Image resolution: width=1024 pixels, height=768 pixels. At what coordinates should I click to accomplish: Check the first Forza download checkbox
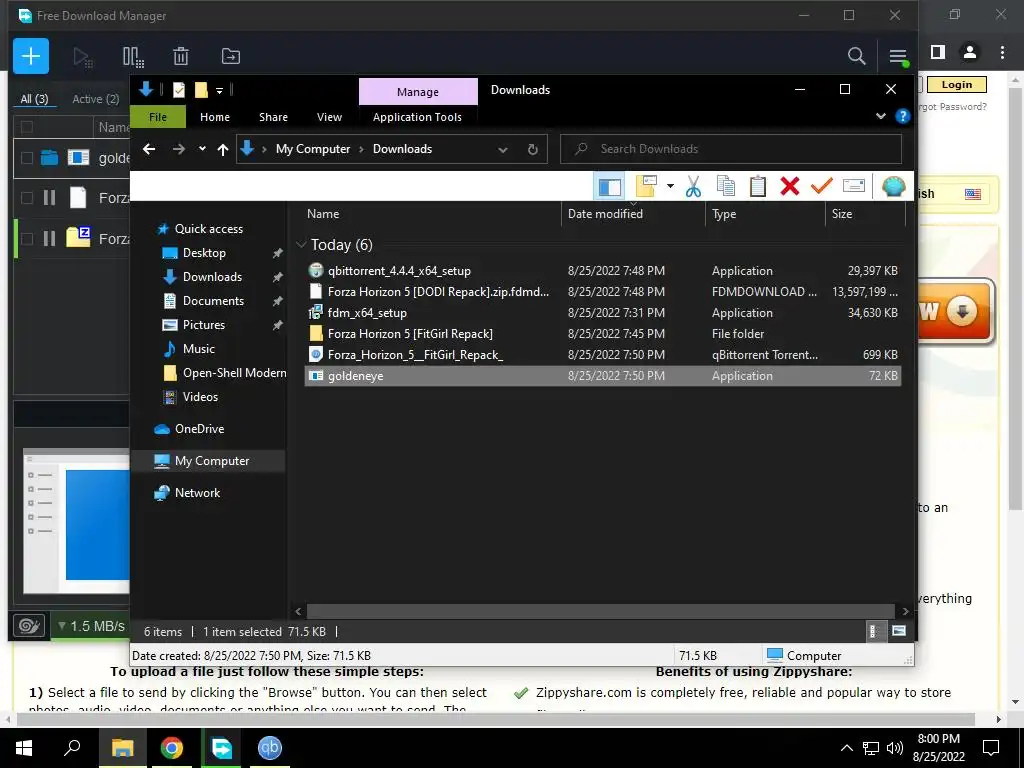(27, 198)
